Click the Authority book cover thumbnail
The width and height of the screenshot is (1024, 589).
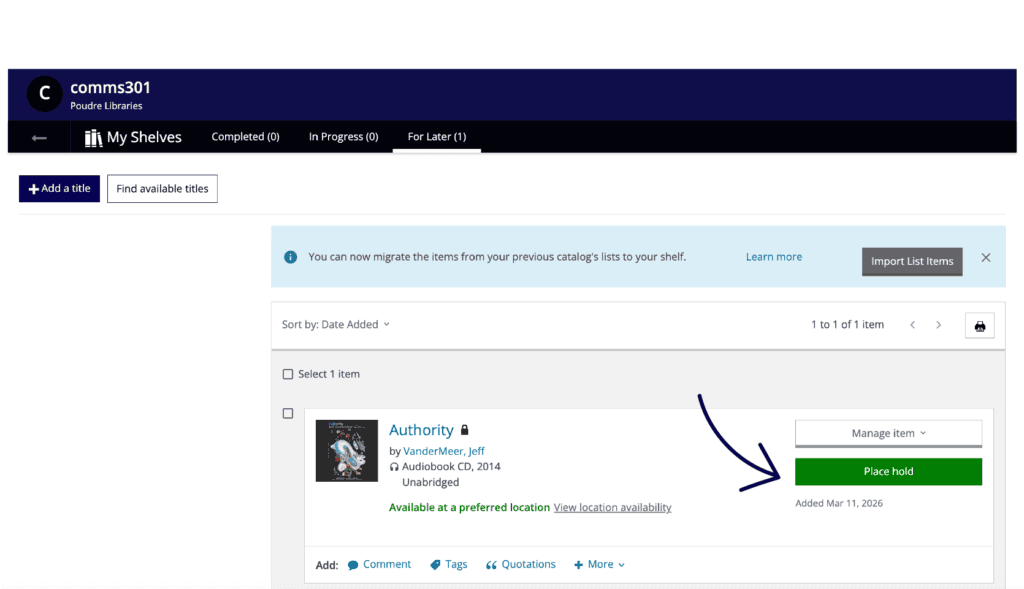(346, 451)
